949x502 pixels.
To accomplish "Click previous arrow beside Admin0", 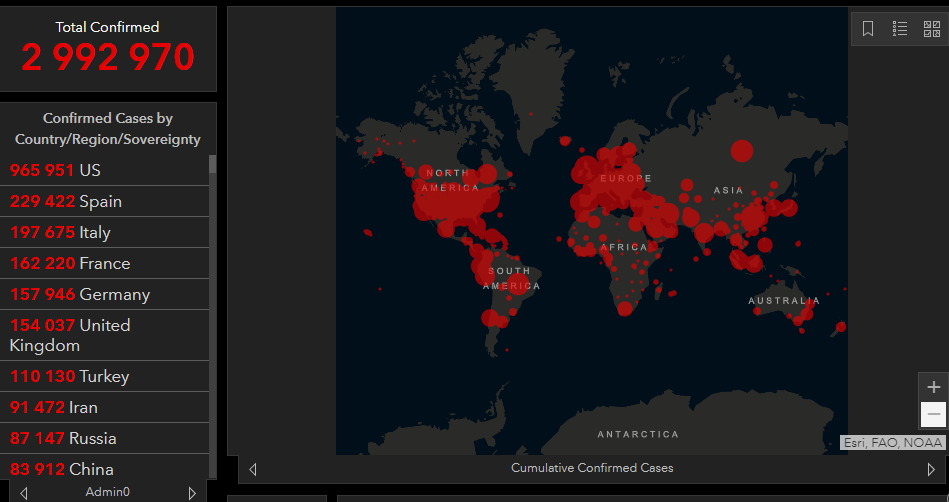I will click(x=24, y=493).
